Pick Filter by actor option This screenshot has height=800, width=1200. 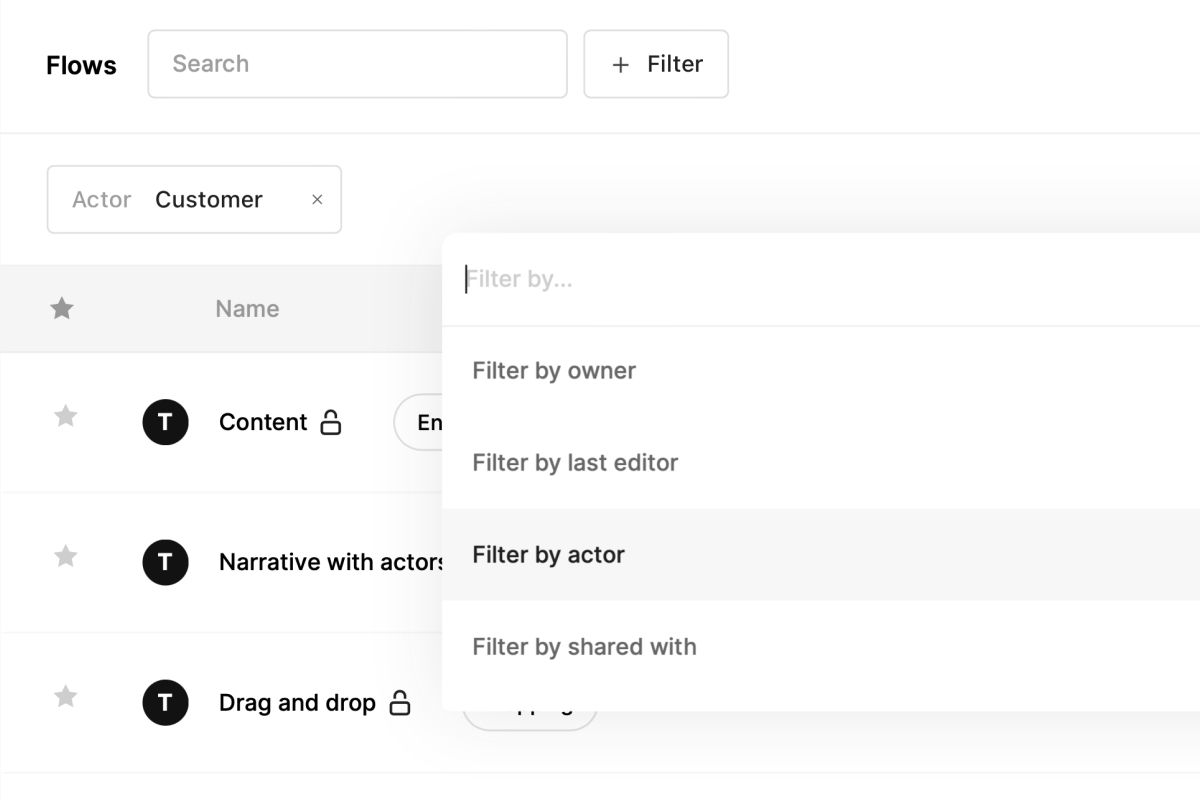[548, 555]
